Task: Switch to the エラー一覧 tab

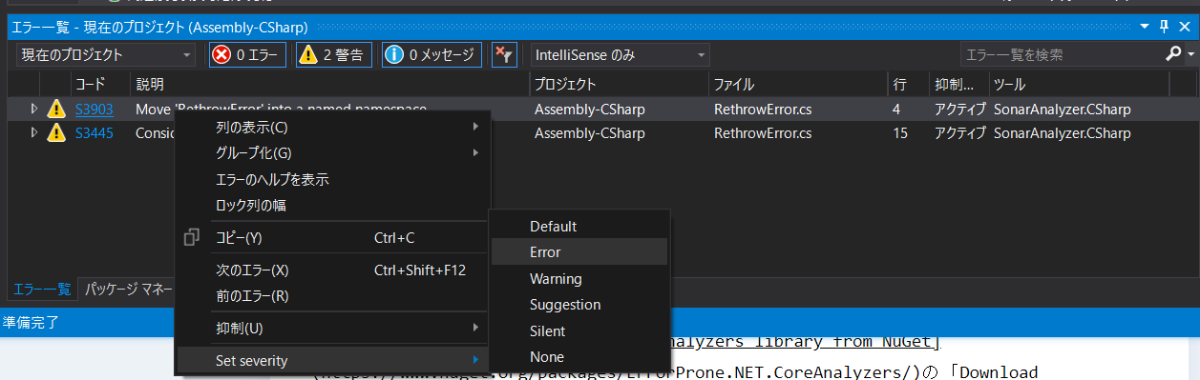Action: click(x=41, y=289)
